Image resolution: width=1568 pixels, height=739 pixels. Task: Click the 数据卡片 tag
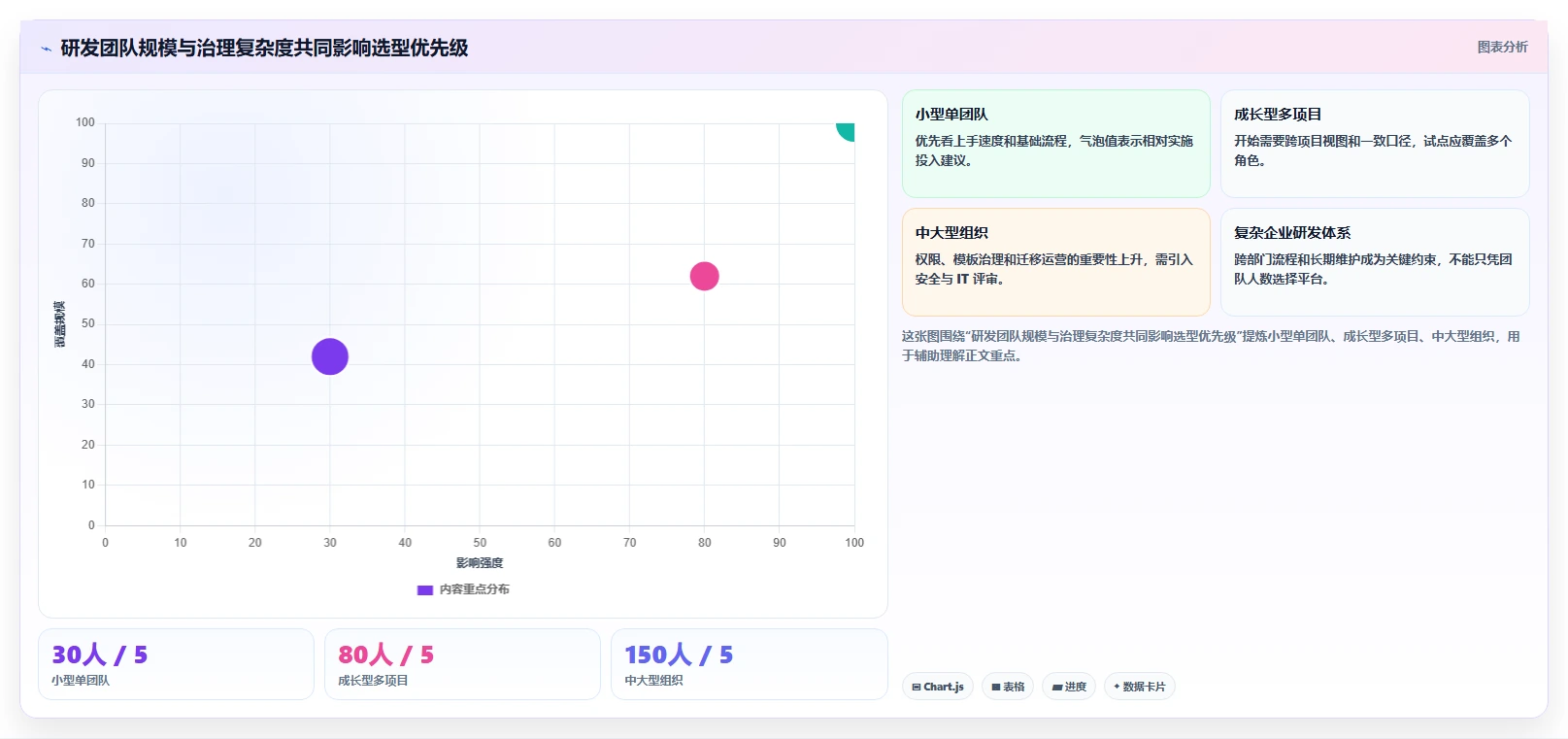coord(1140,687)
